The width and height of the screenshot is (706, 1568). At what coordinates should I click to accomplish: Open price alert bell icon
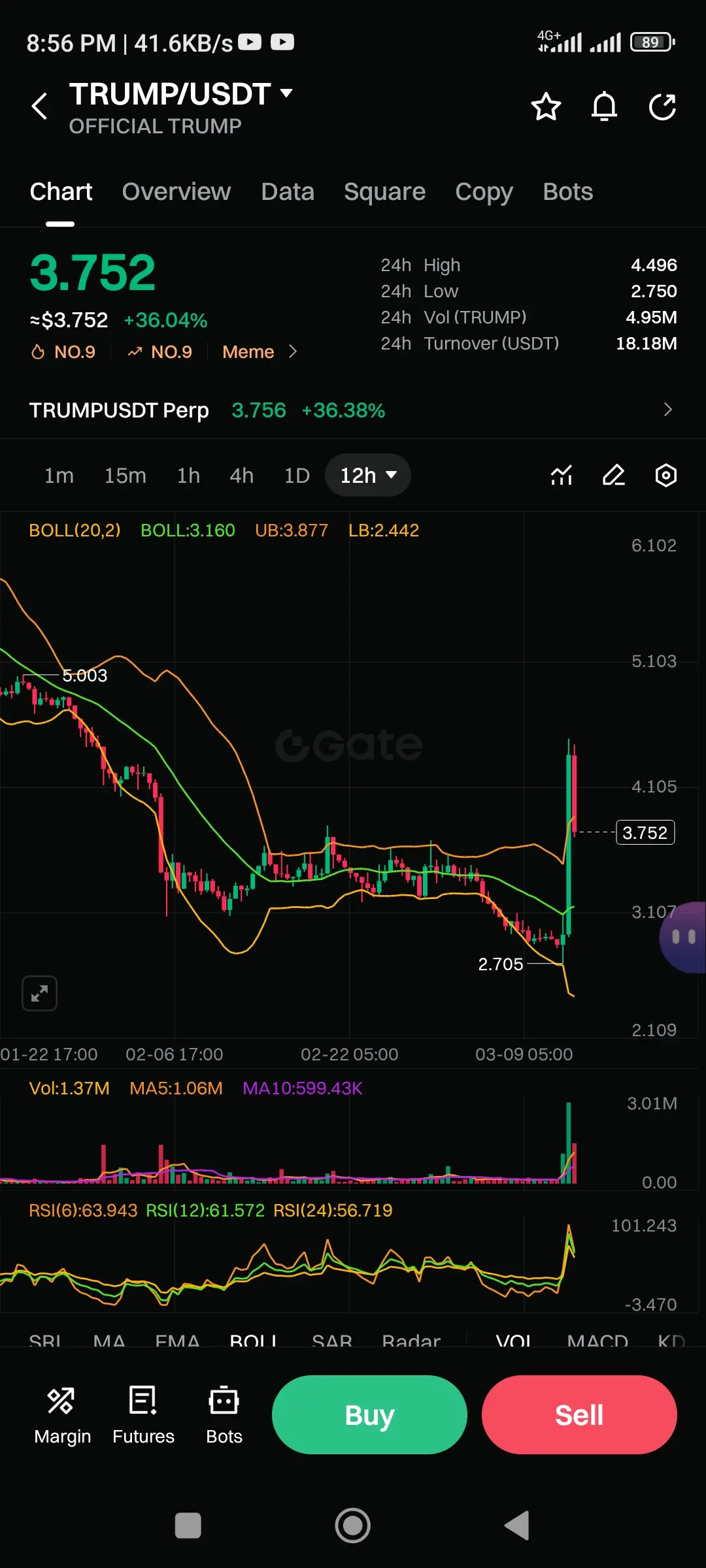[x=604, y=106]
